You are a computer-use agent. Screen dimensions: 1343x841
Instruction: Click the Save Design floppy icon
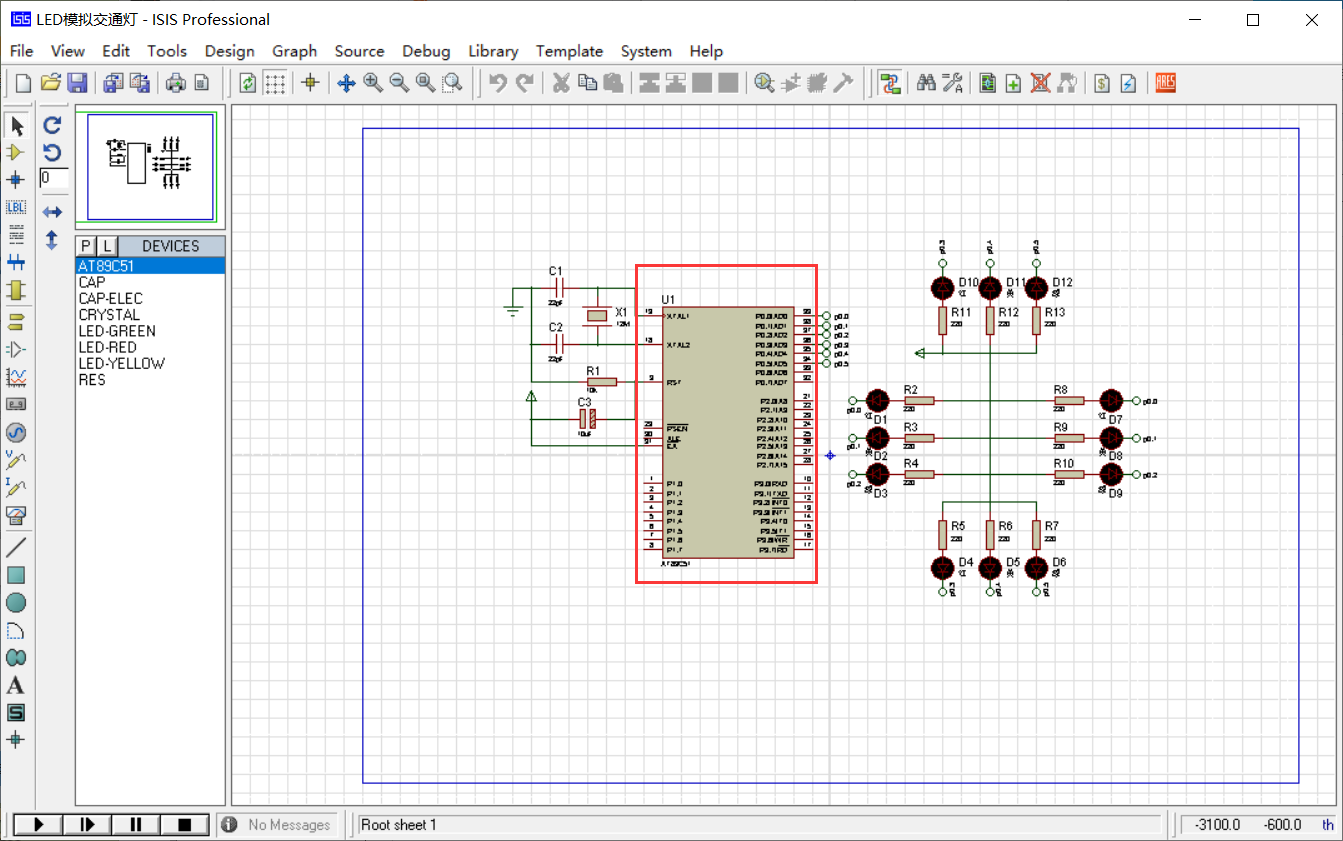pos(77,83)
